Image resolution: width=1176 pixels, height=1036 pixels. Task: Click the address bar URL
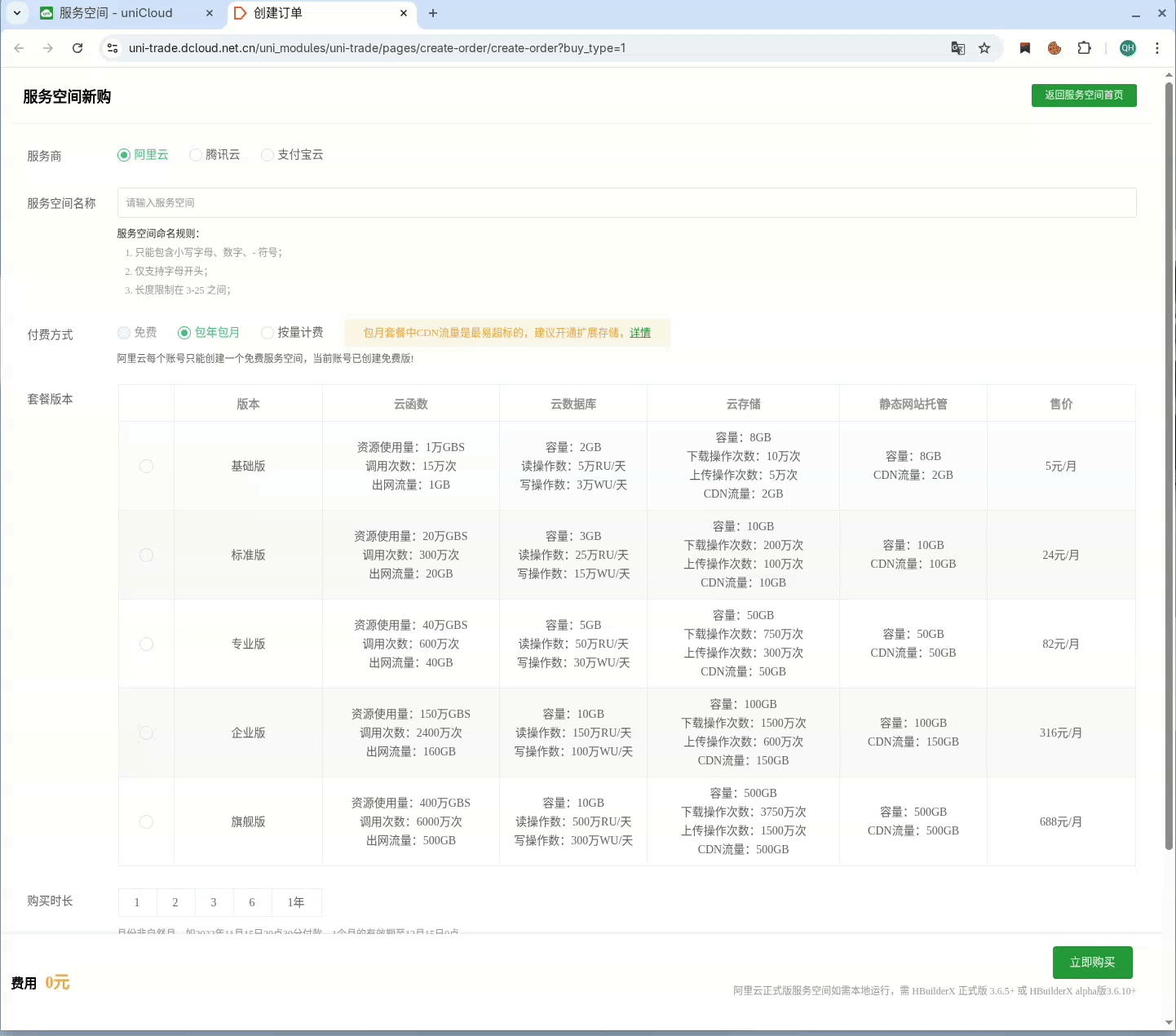377,48
